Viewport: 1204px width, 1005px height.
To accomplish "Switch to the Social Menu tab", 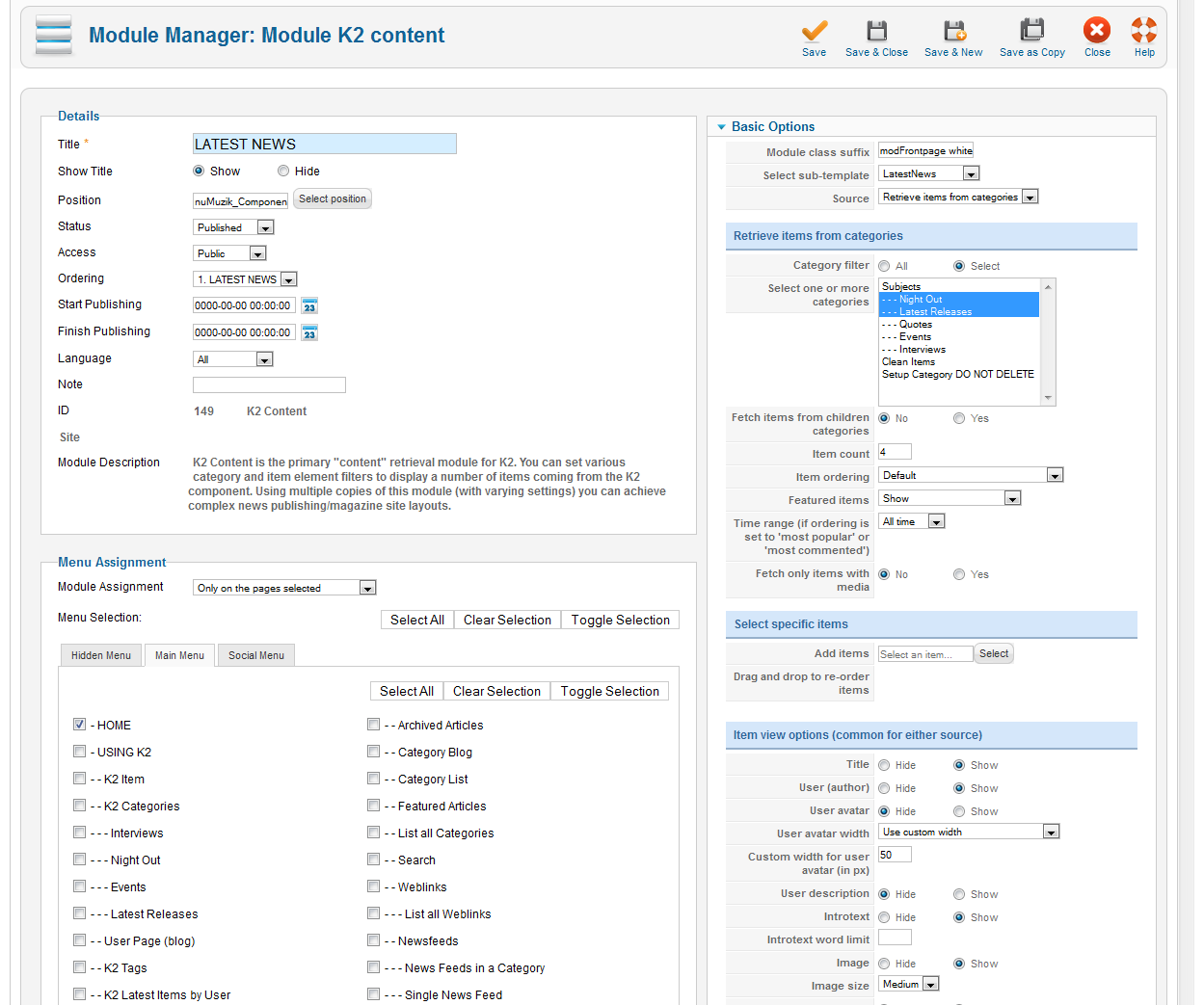I will point(256,655).
